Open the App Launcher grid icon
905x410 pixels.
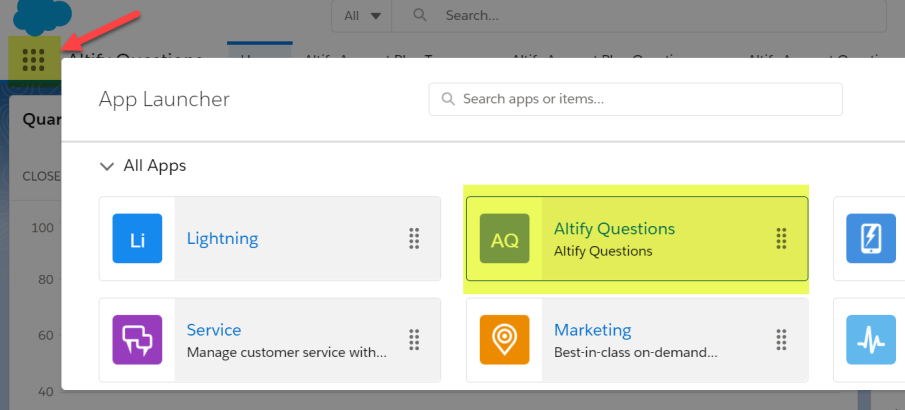(x=33, y=60)
